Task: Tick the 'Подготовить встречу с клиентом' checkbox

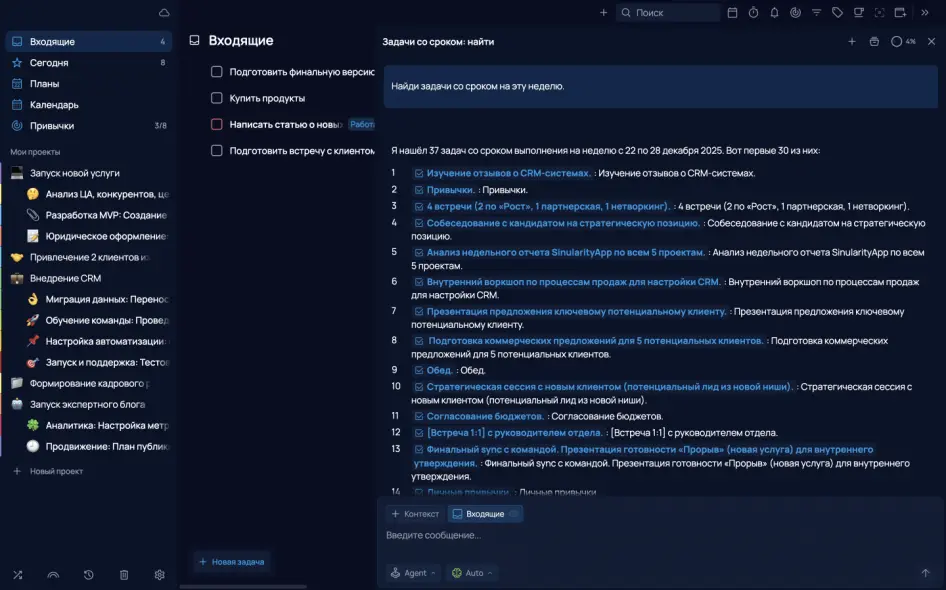Action: click(216, 150)
